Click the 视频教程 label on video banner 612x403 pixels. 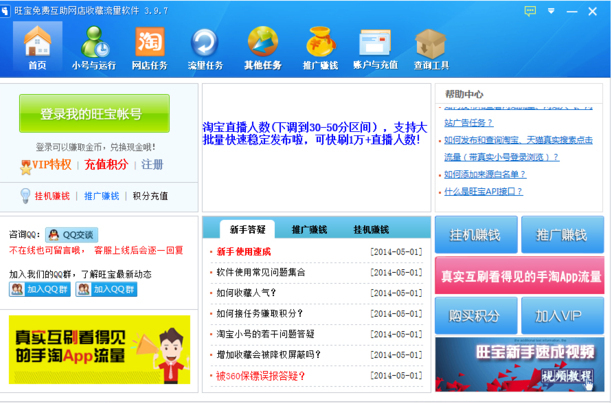pos(567,376)
